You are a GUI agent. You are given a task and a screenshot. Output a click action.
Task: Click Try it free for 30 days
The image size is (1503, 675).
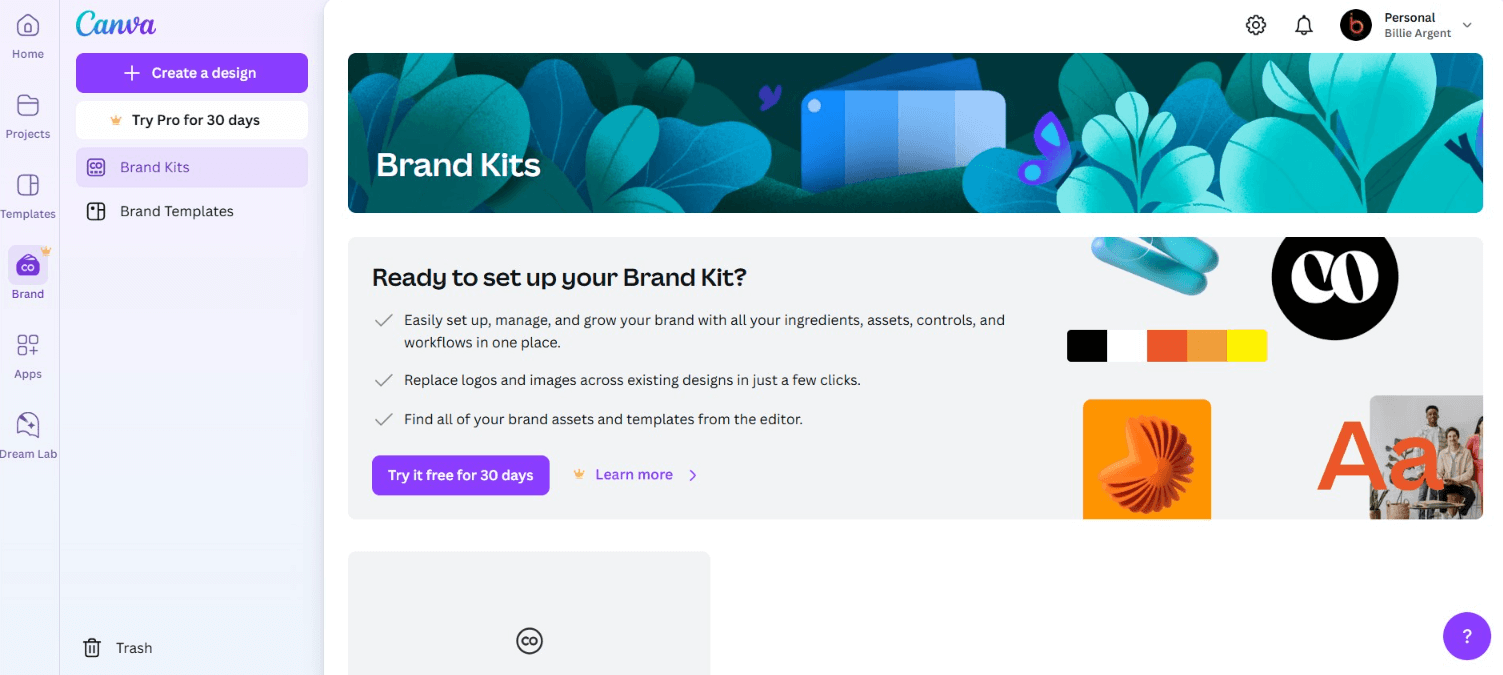coord(460,475)
